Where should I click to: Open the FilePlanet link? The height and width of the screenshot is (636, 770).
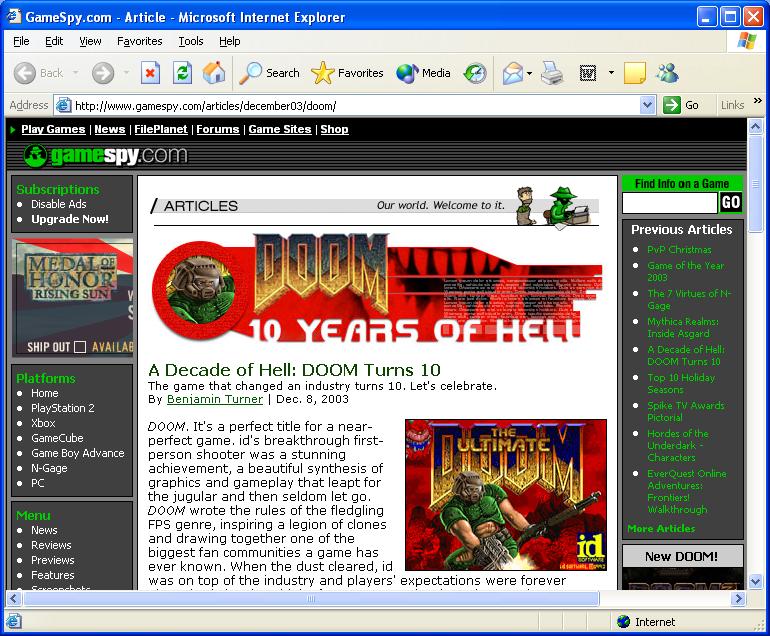tap(161, 129)
